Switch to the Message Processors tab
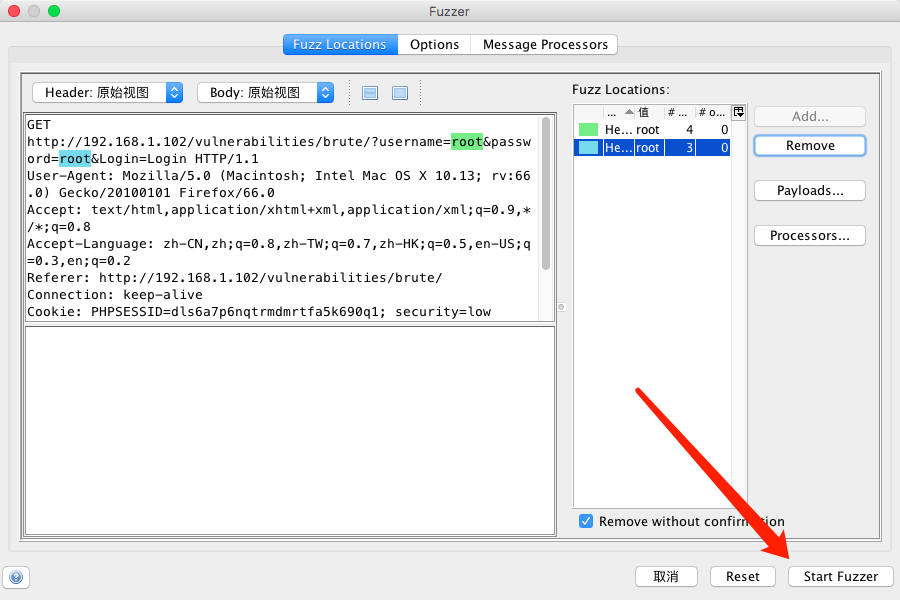The height and width of the screenshot is (600, 900). click(544, 44)
